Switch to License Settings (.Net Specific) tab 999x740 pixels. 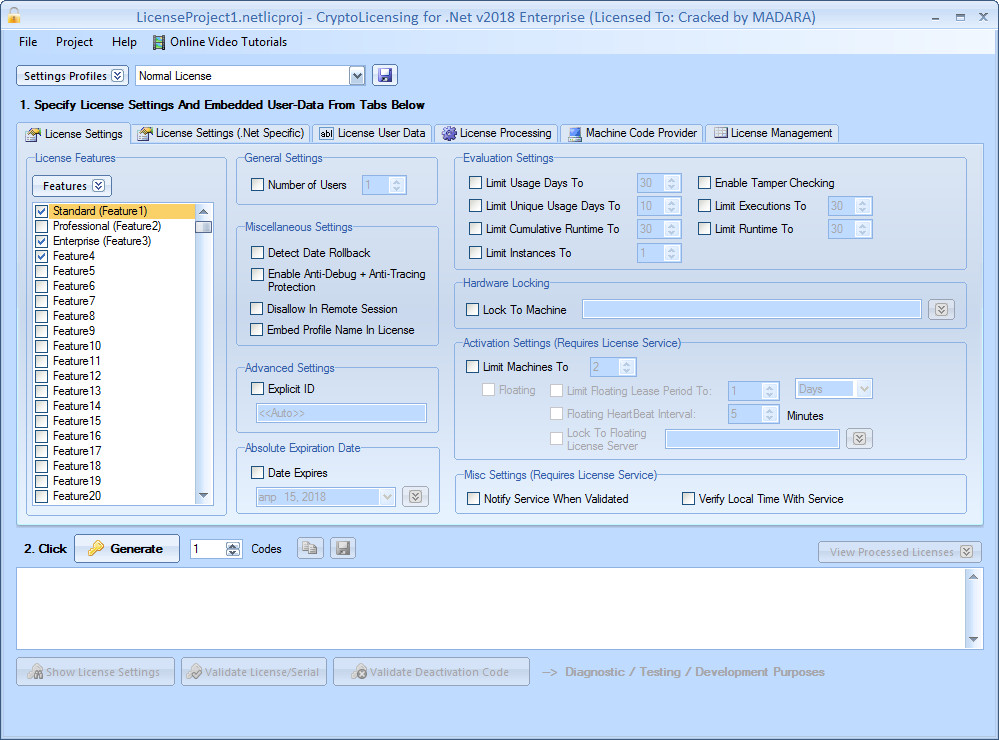click(x=221, y=133)
